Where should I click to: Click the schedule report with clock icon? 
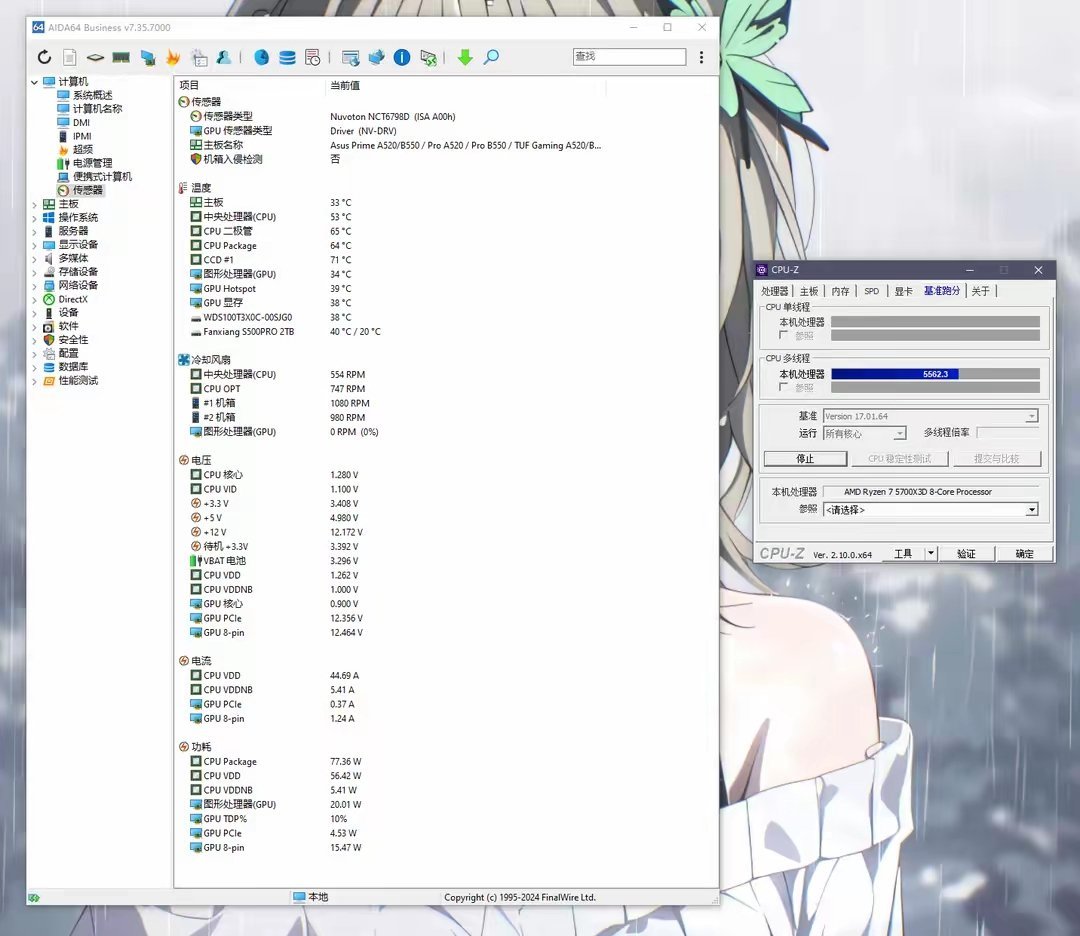point(313,57)
